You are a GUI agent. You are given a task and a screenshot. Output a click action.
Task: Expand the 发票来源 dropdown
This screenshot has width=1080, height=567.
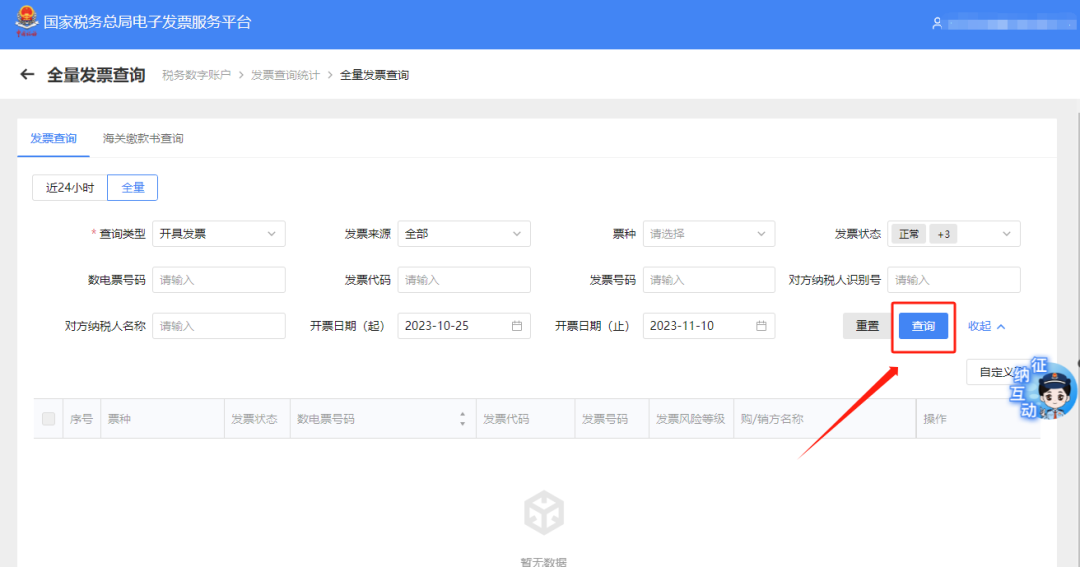(x=463, y=234)
